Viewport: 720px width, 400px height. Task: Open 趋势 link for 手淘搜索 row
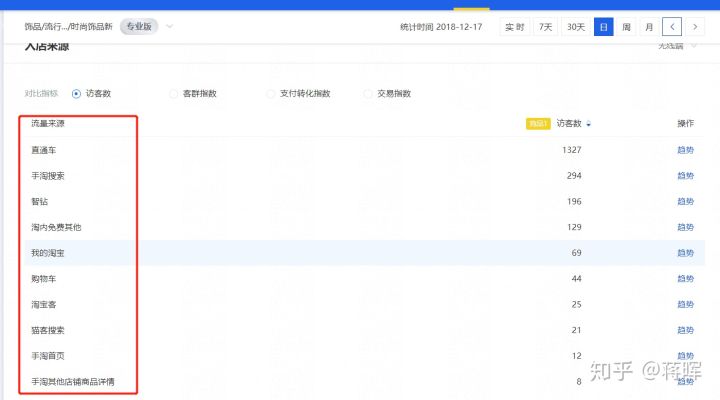tap(685, 176)
